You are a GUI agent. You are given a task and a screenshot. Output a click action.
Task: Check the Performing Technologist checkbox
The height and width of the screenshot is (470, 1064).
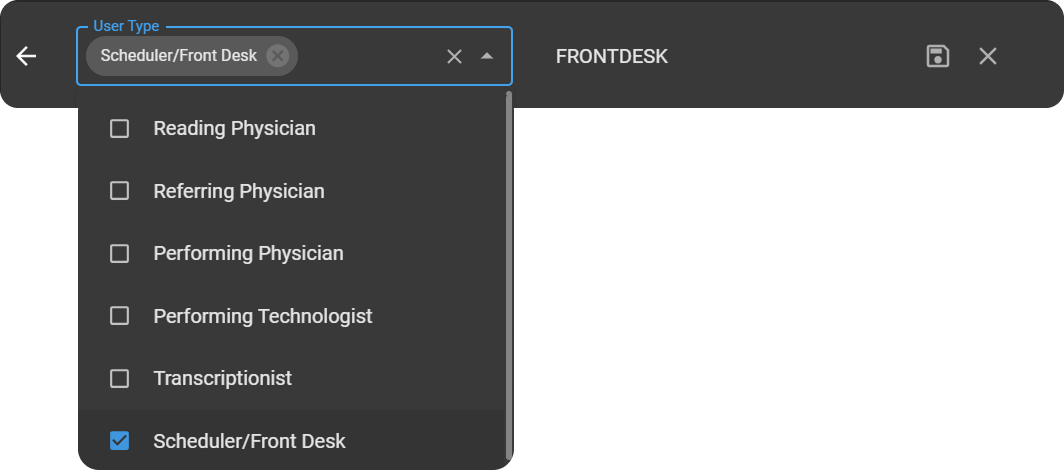click(x=119, y=316)
